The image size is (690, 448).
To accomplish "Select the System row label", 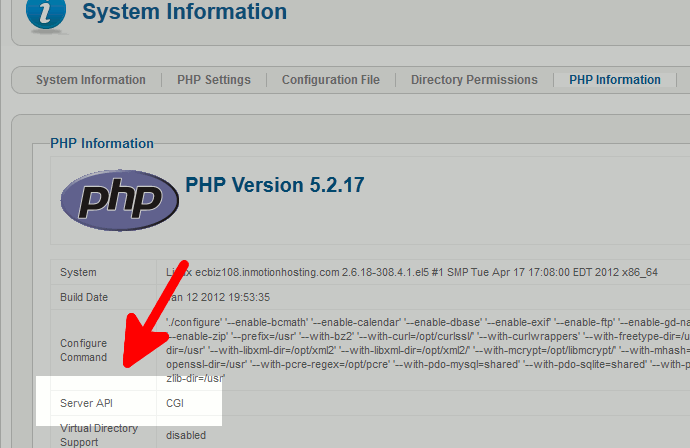I will coord(78,272).
